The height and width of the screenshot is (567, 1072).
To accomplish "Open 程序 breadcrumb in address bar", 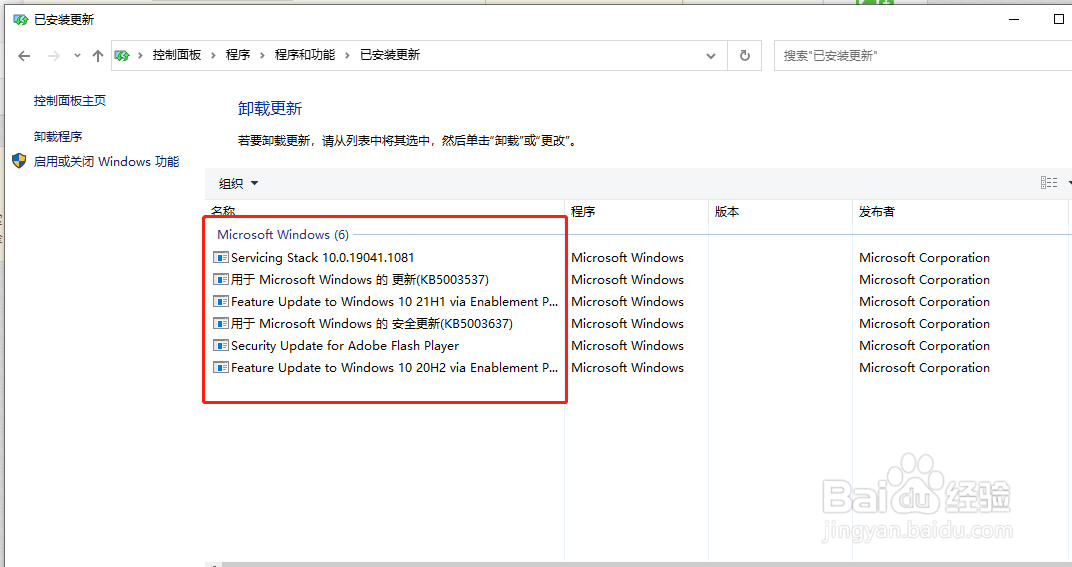I will click(x=238, y=55).
